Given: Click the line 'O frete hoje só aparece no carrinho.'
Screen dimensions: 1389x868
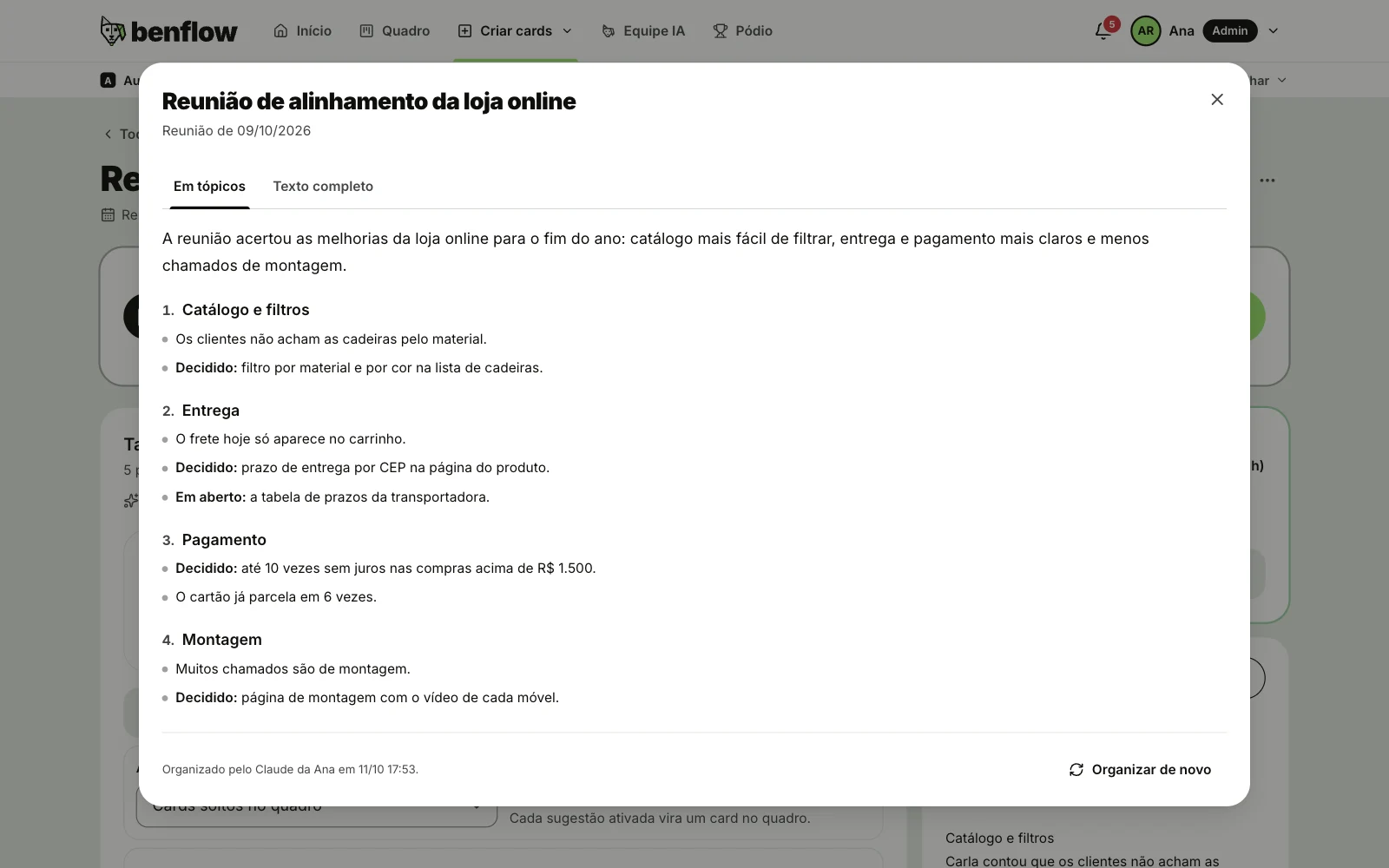Looking at the screenshot, I should (291, 439).
